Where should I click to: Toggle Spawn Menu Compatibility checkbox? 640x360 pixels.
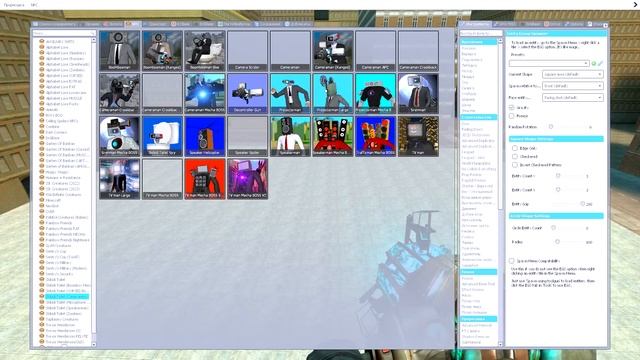point(511,260)
